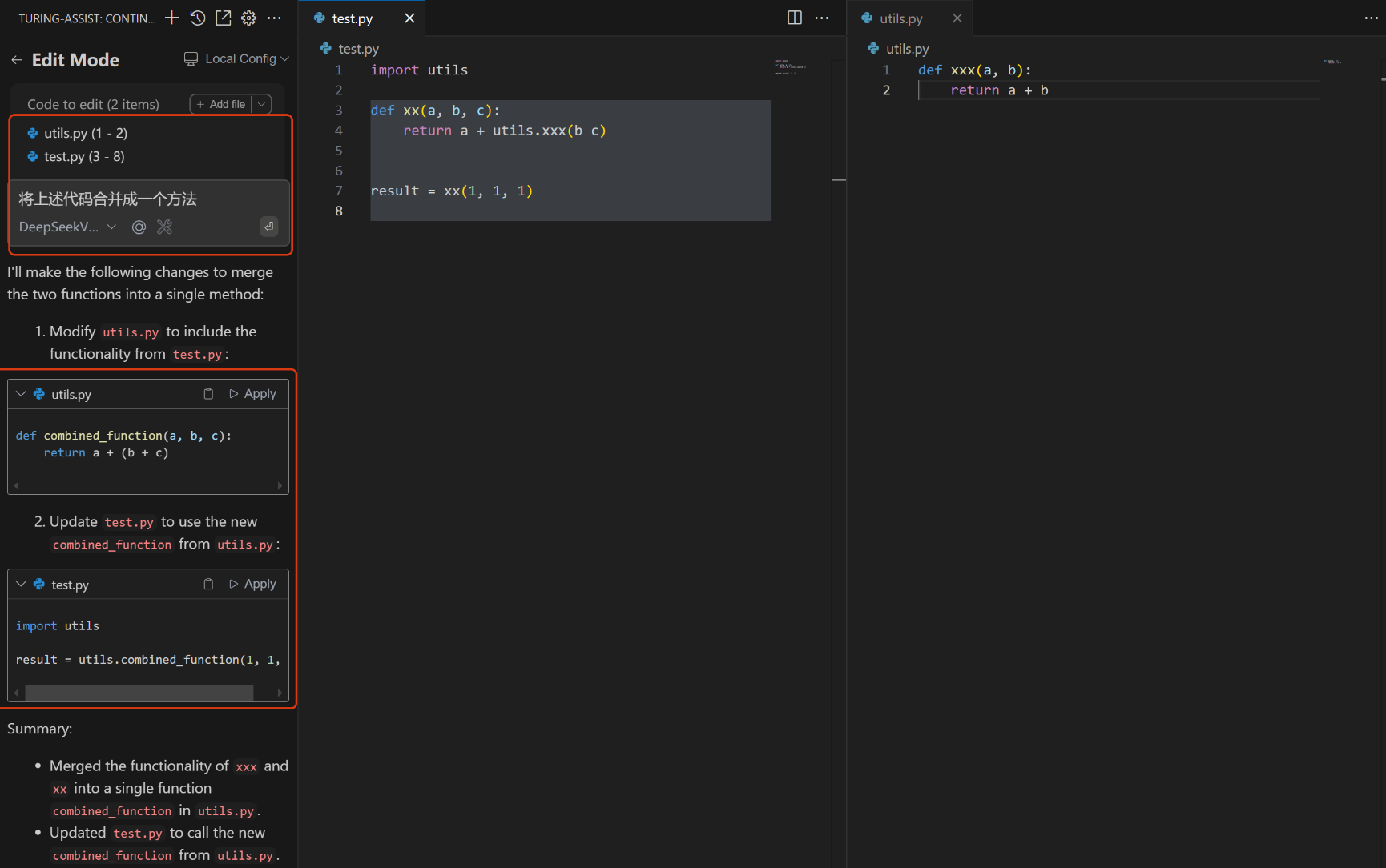Click the @ context mention icon

tap(139, 227)
